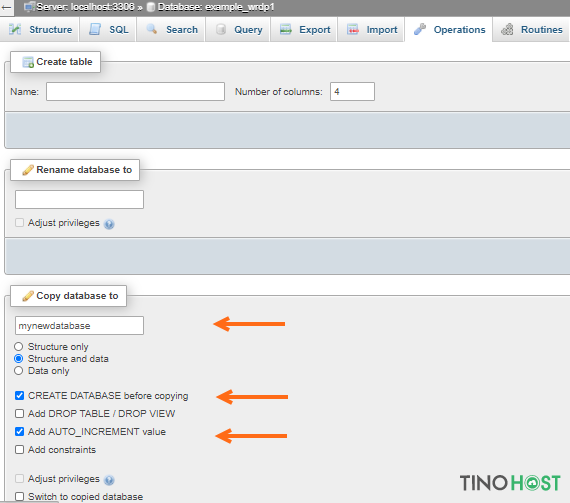
Task: Click the back arrow at top left
Action: click(6, 7)
